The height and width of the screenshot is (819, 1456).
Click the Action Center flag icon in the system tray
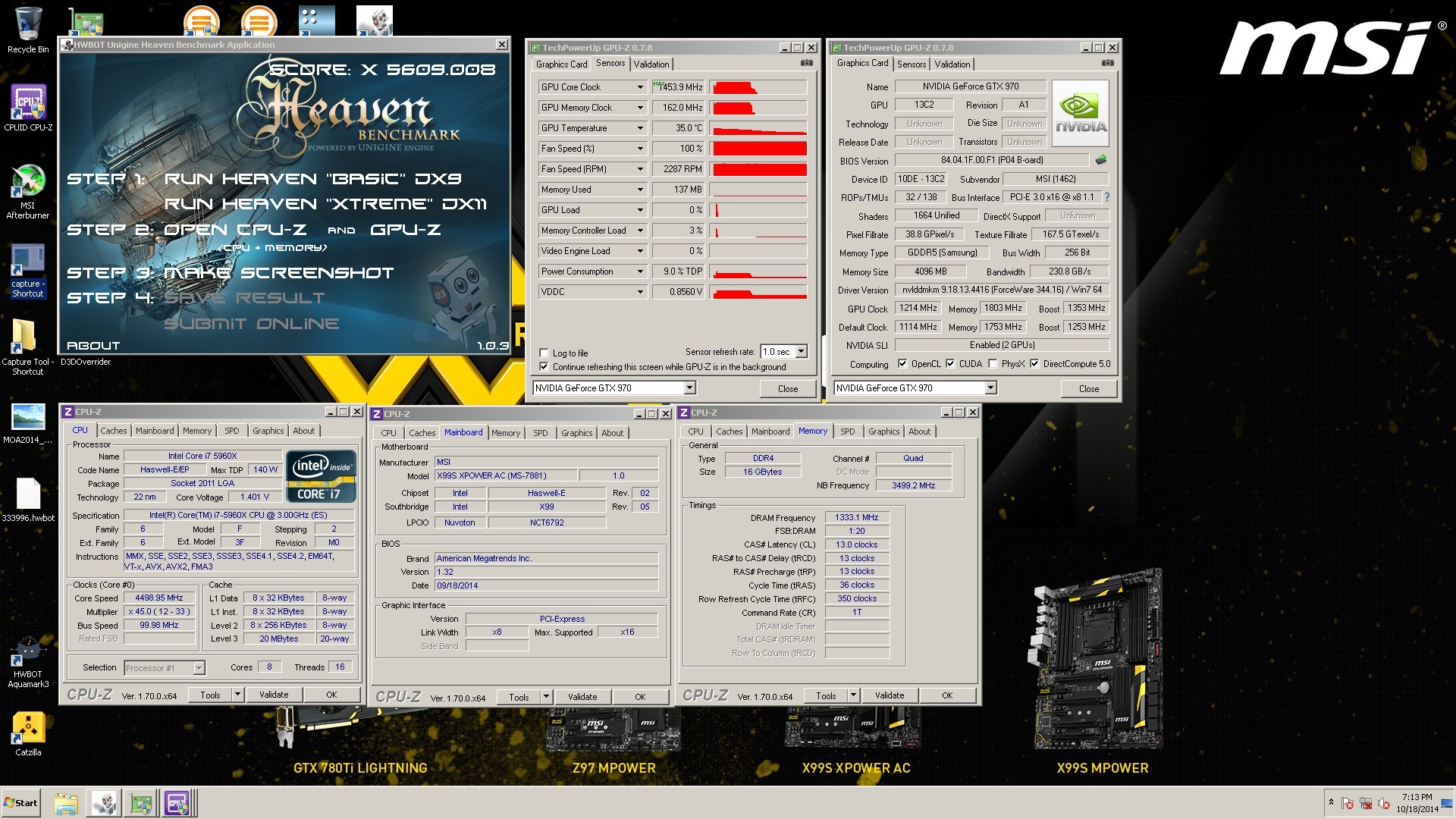(x=1348, y=803)
